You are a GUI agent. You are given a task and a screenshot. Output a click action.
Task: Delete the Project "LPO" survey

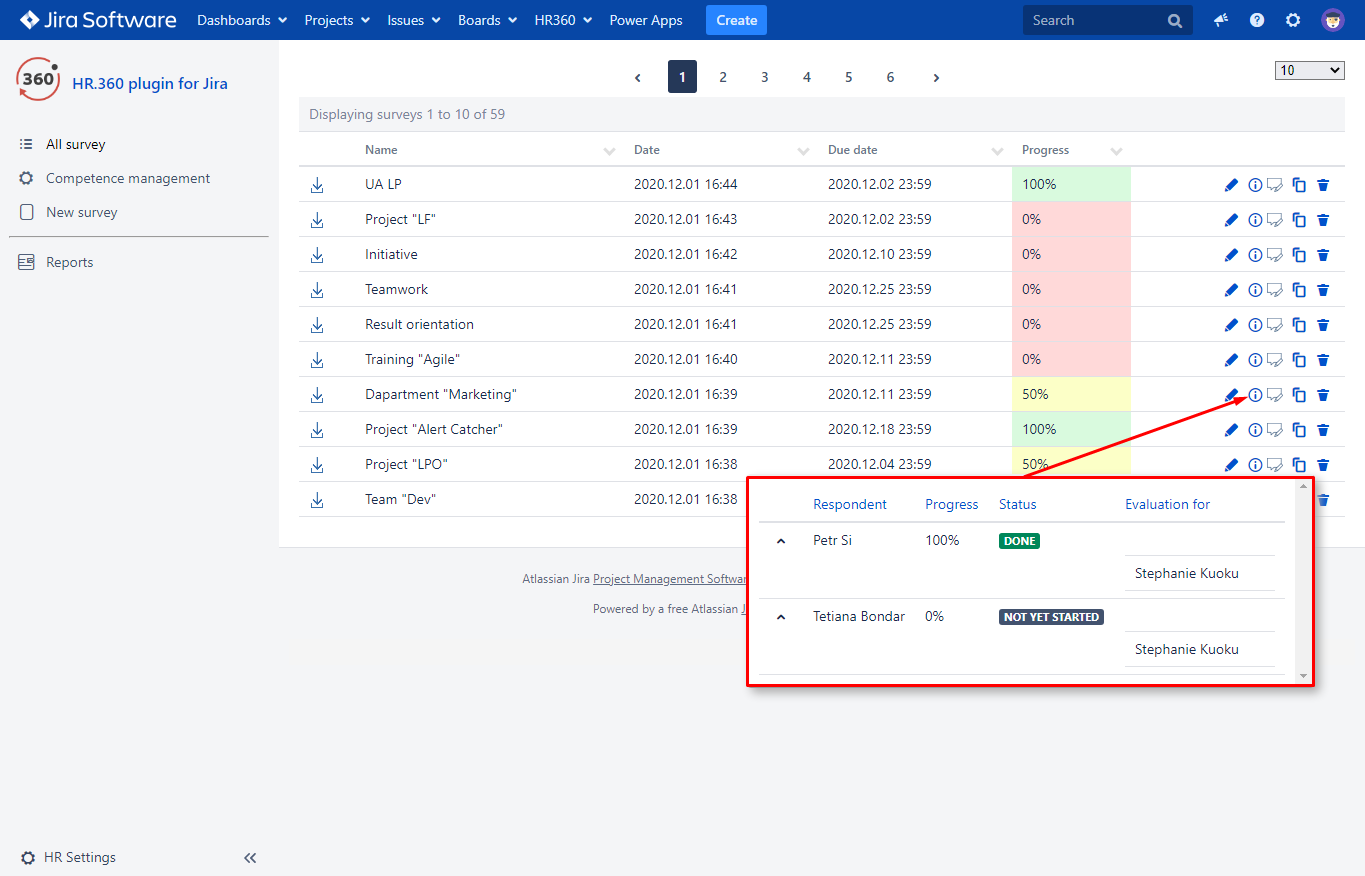tap(1323, 465)
